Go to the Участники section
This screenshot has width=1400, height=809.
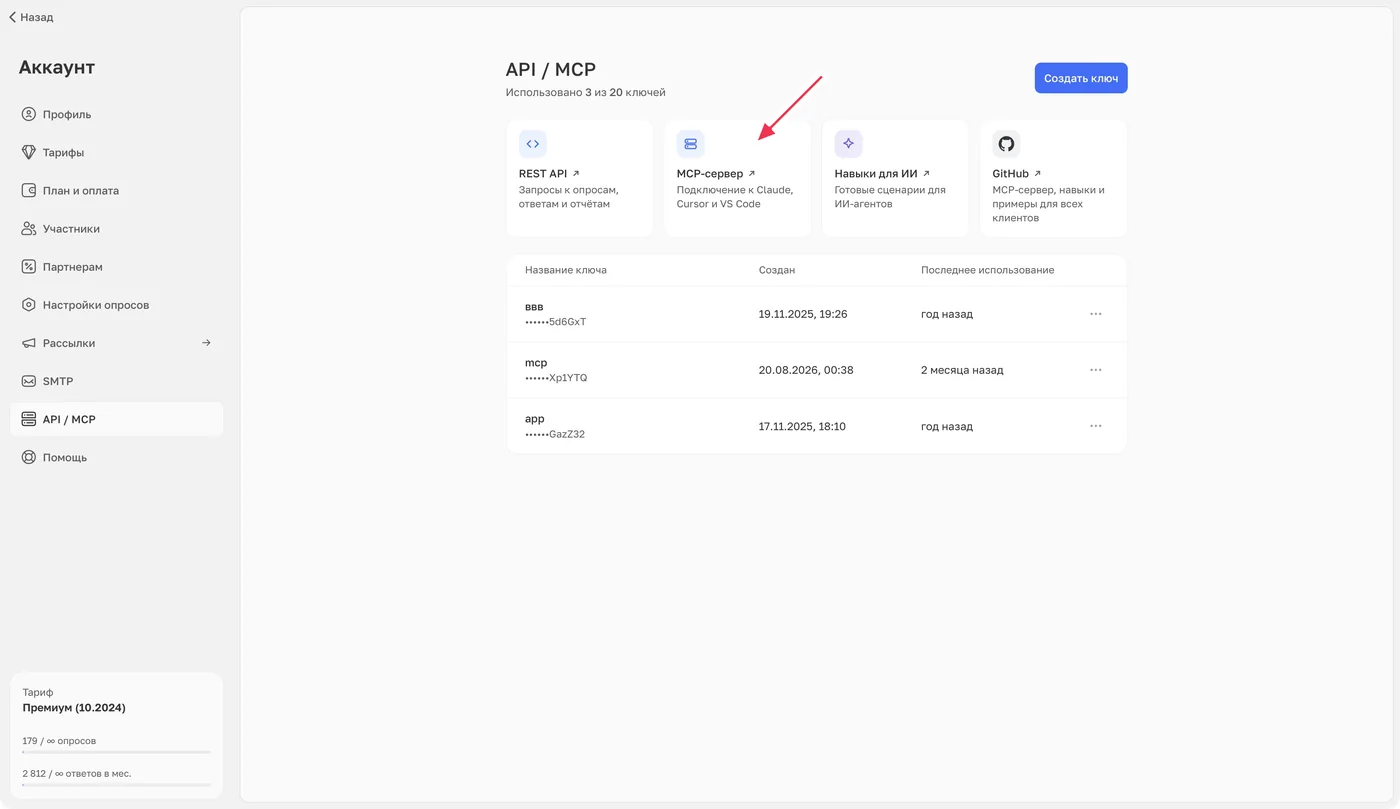[117, 228]
